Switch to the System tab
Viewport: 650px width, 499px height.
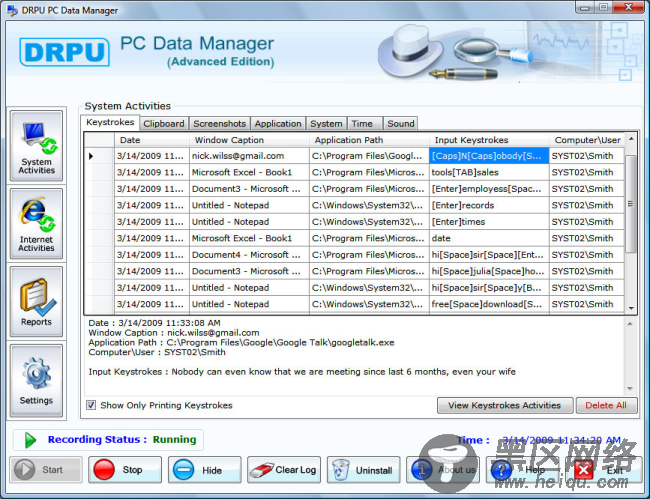(x=326, y=124)
